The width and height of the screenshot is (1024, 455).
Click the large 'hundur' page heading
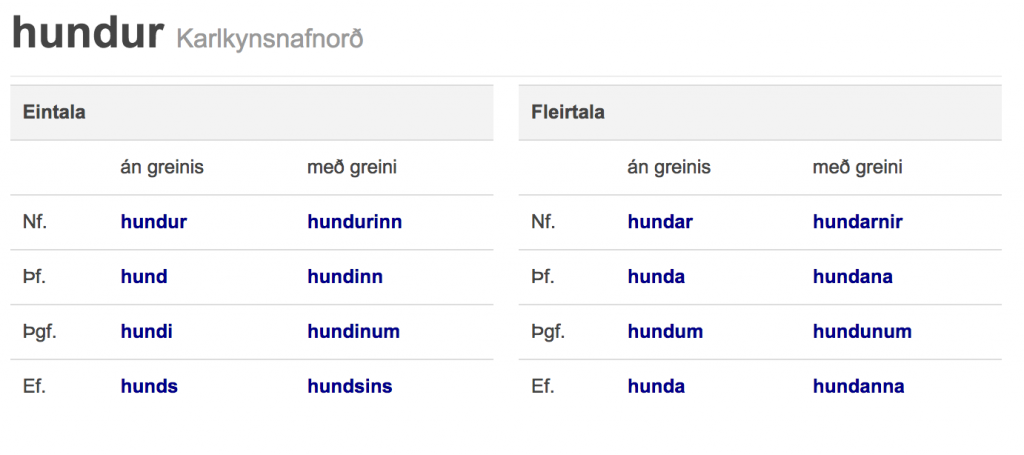click(87, 34)
